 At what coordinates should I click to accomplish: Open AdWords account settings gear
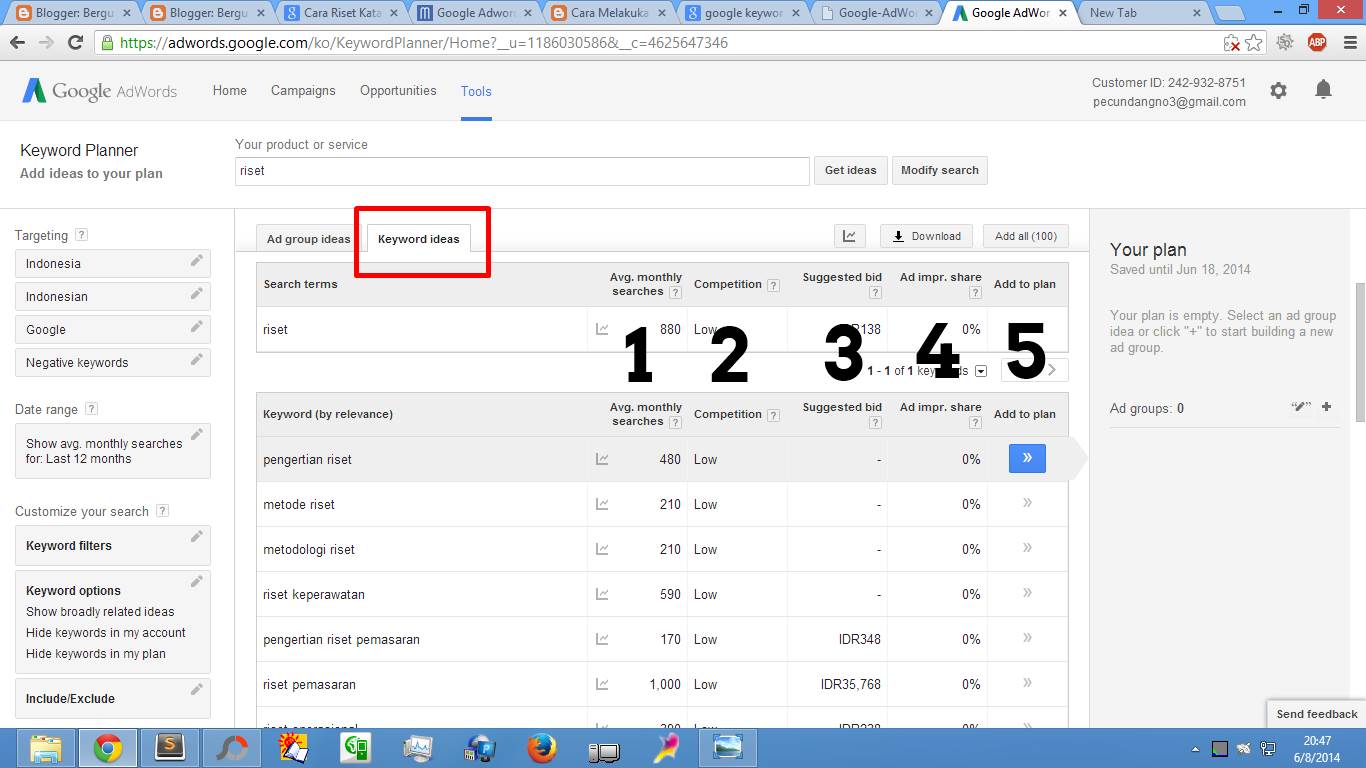[1278, 91]
